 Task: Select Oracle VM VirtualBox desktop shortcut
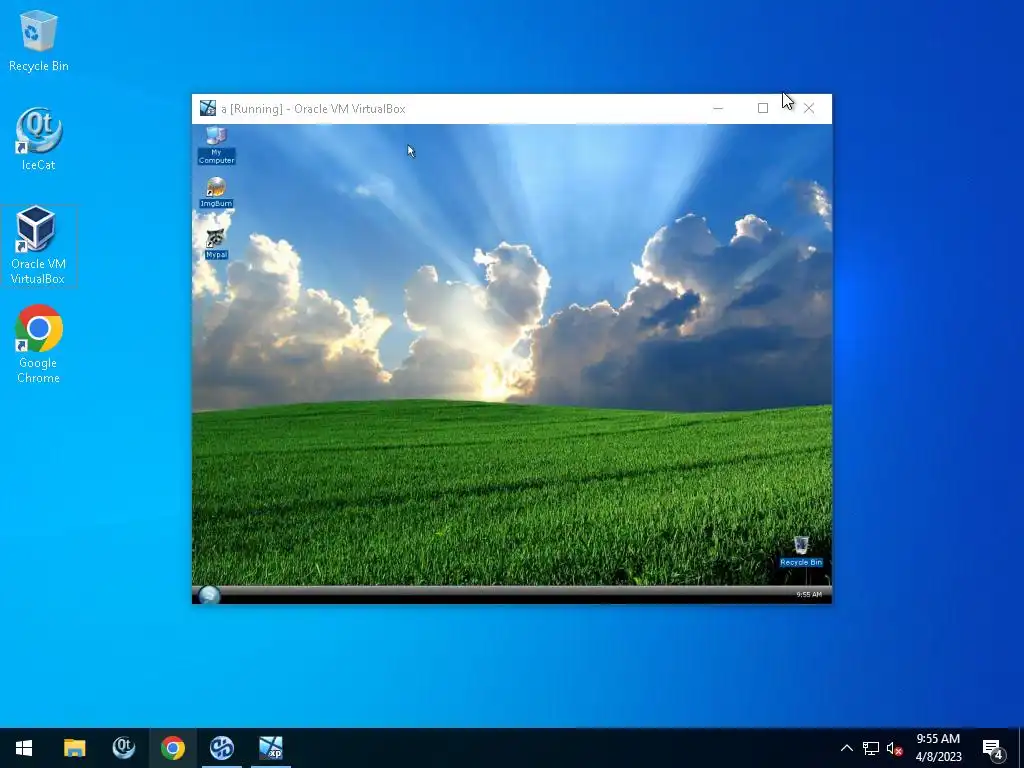38,246
